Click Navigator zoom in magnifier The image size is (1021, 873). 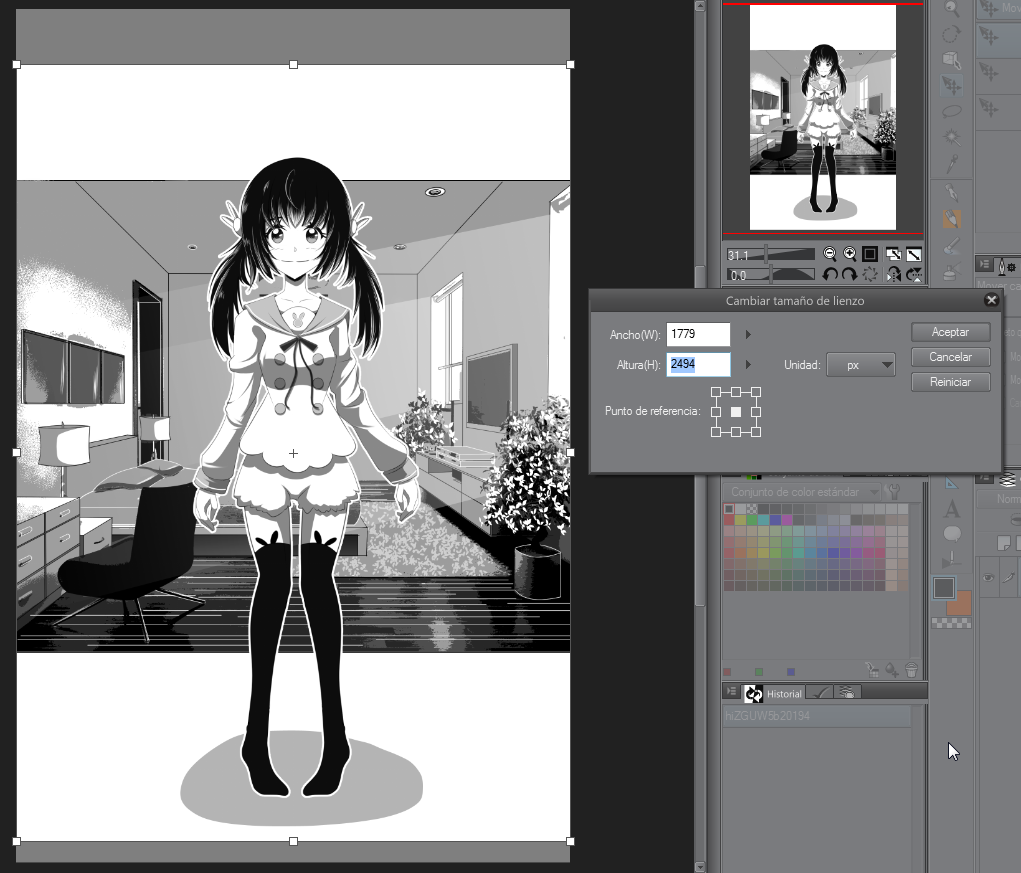pyautogui.click(x=850, y=254)
